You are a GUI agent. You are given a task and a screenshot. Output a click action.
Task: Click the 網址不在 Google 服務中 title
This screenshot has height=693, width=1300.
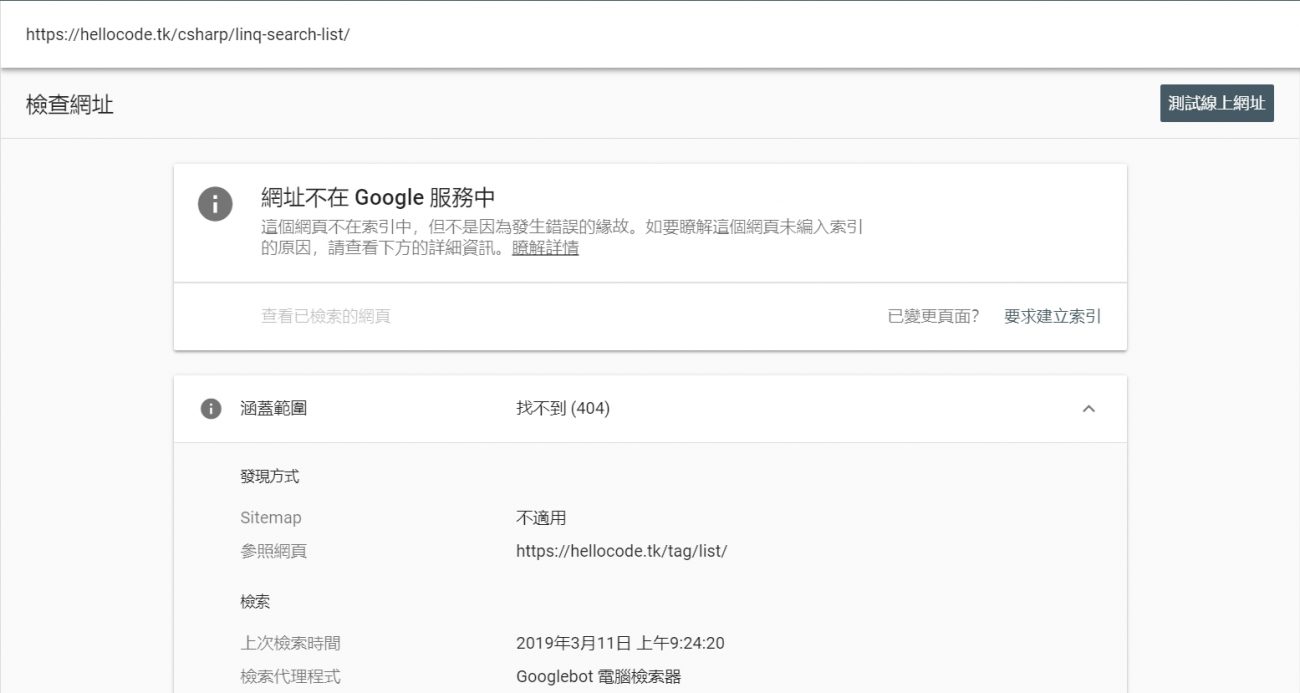(378, 197)
